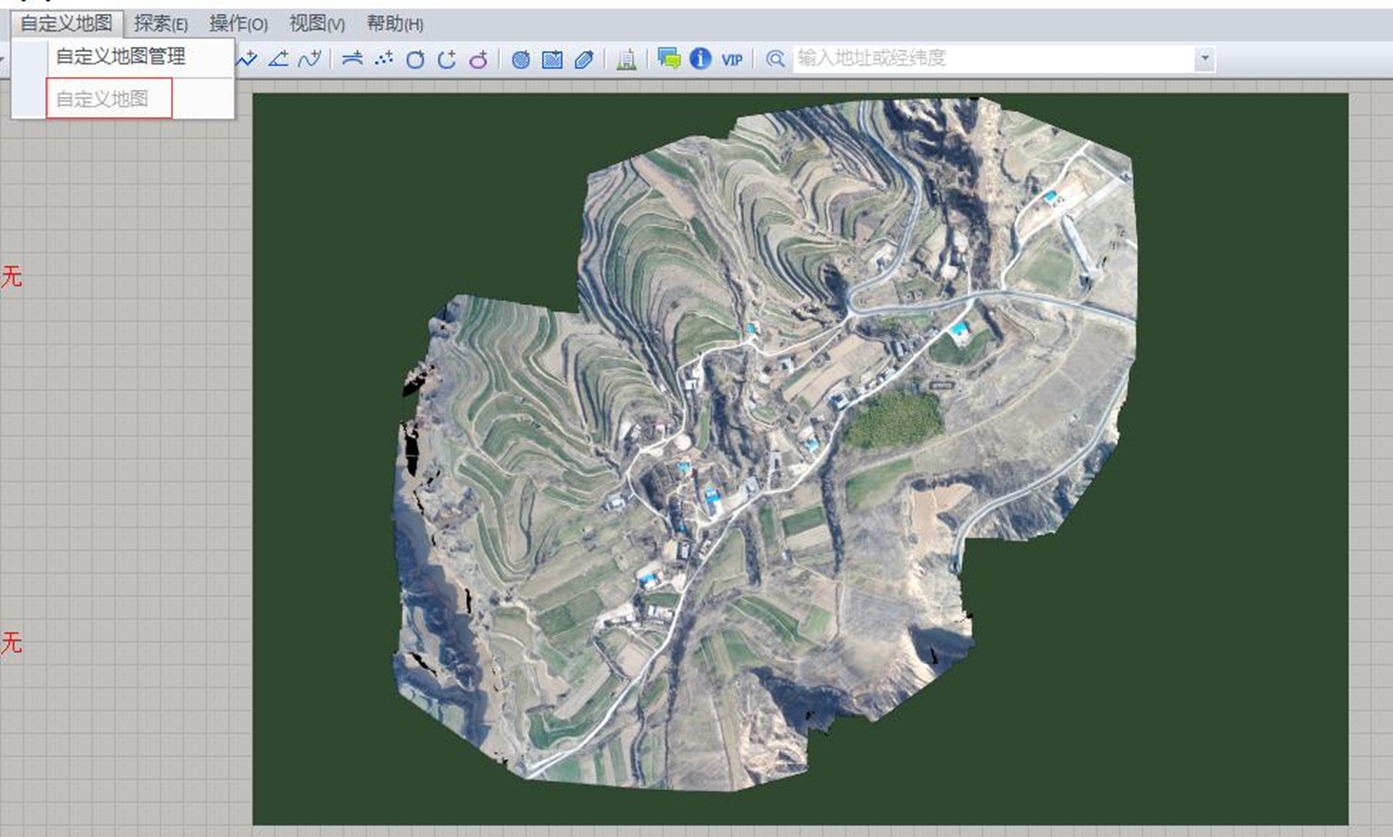This screenshot has width=1393, height=837.
Task: Click the magnifier search icon
Action: [x=775, y=59]
